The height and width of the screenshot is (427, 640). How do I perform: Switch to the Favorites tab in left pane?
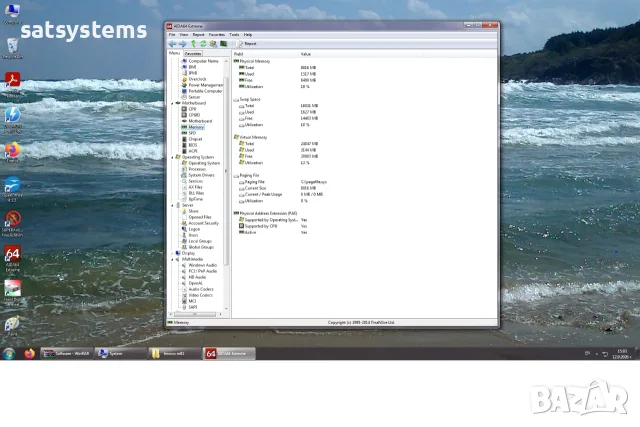pyautogui.click(x=193, y=53)
